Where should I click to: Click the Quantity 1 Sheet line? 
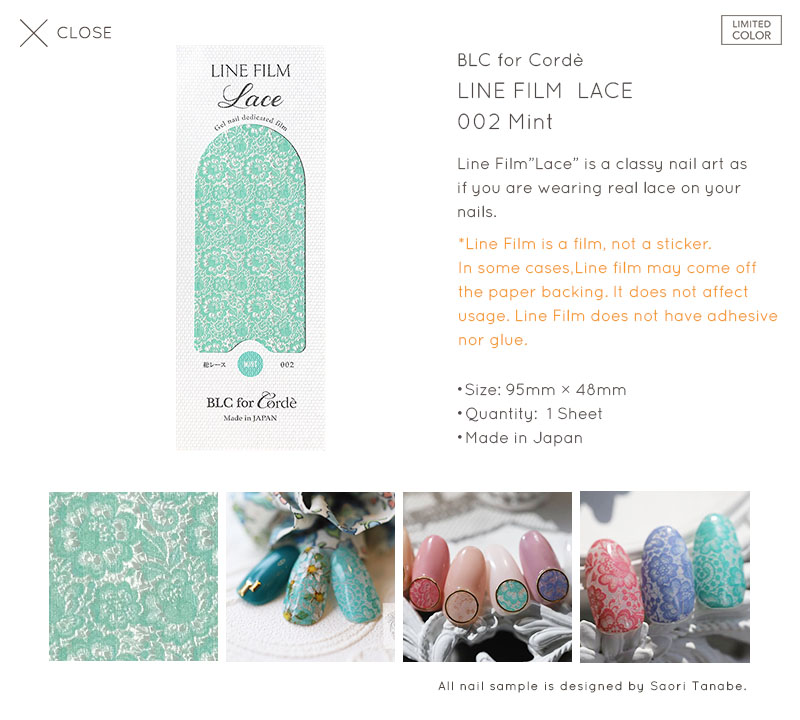[530, 414]
